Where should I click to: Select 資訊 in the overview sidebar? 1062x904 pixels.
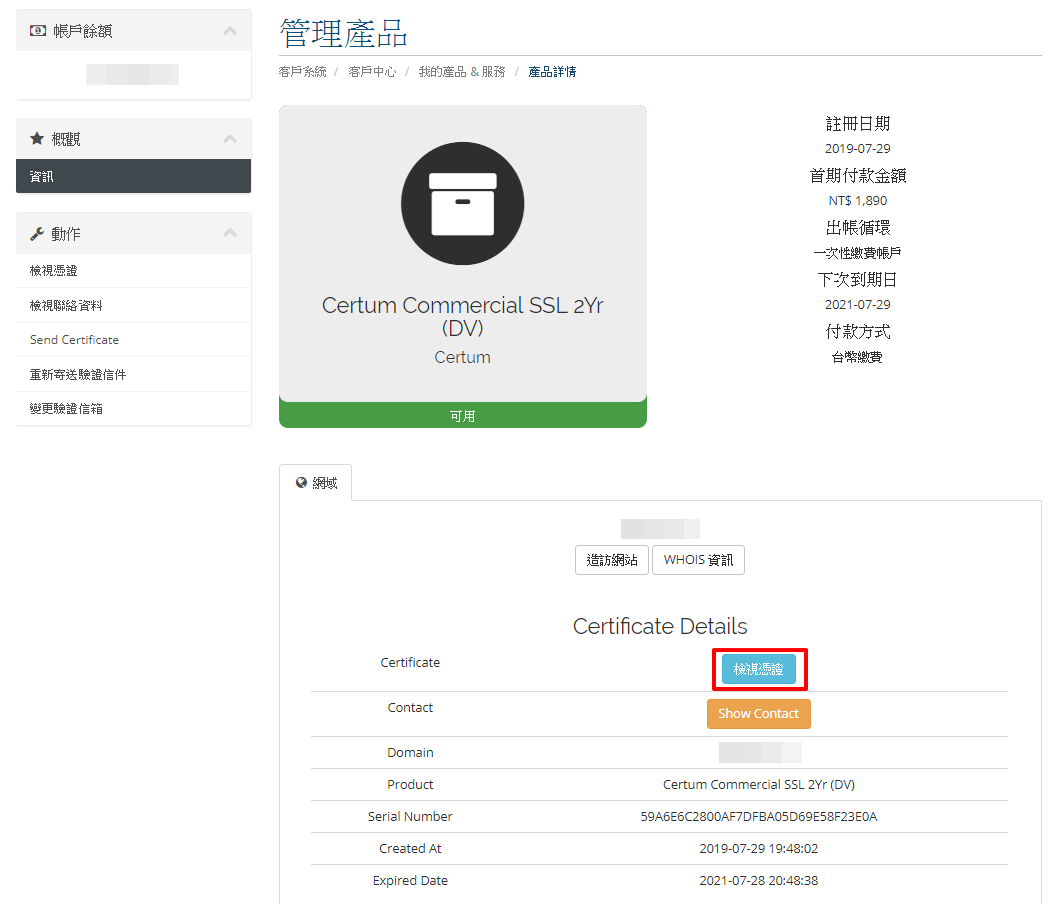[133, 176]
